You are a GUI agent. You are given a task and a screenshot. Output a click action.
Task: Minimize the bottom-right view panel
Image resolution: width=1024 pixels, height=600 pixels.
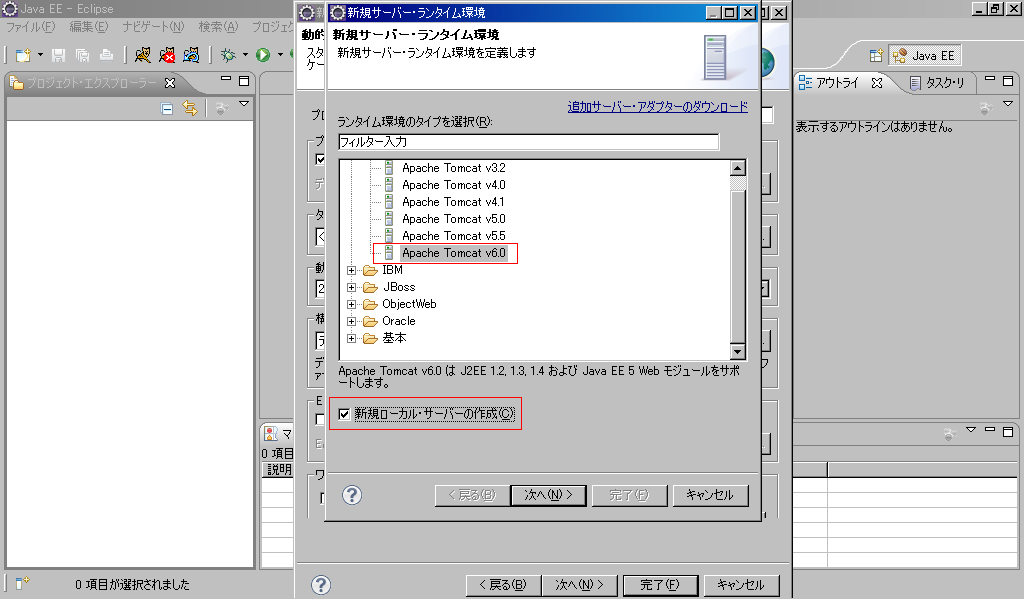pyautogui.click(x=990, y=430)
